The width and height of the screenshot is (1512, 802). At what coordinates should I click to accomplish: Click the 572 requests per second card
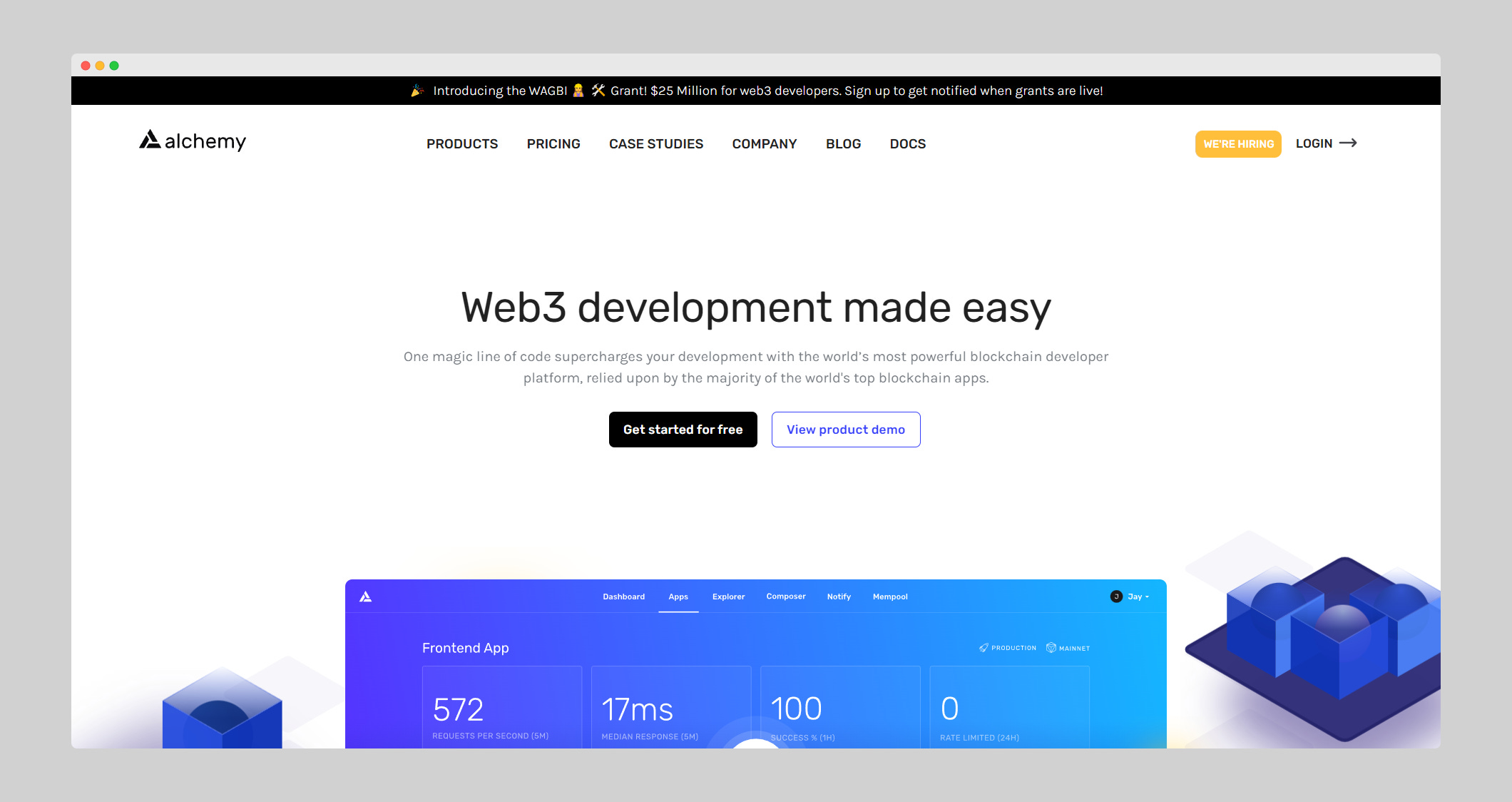(502, 707)
